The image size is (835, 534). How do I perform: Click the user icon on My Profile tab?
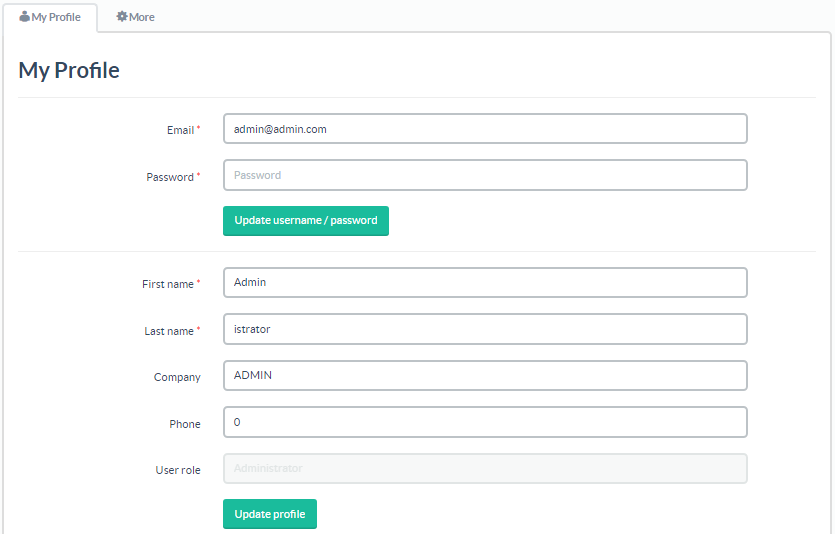pyautogui.click(x=24, y=17)
